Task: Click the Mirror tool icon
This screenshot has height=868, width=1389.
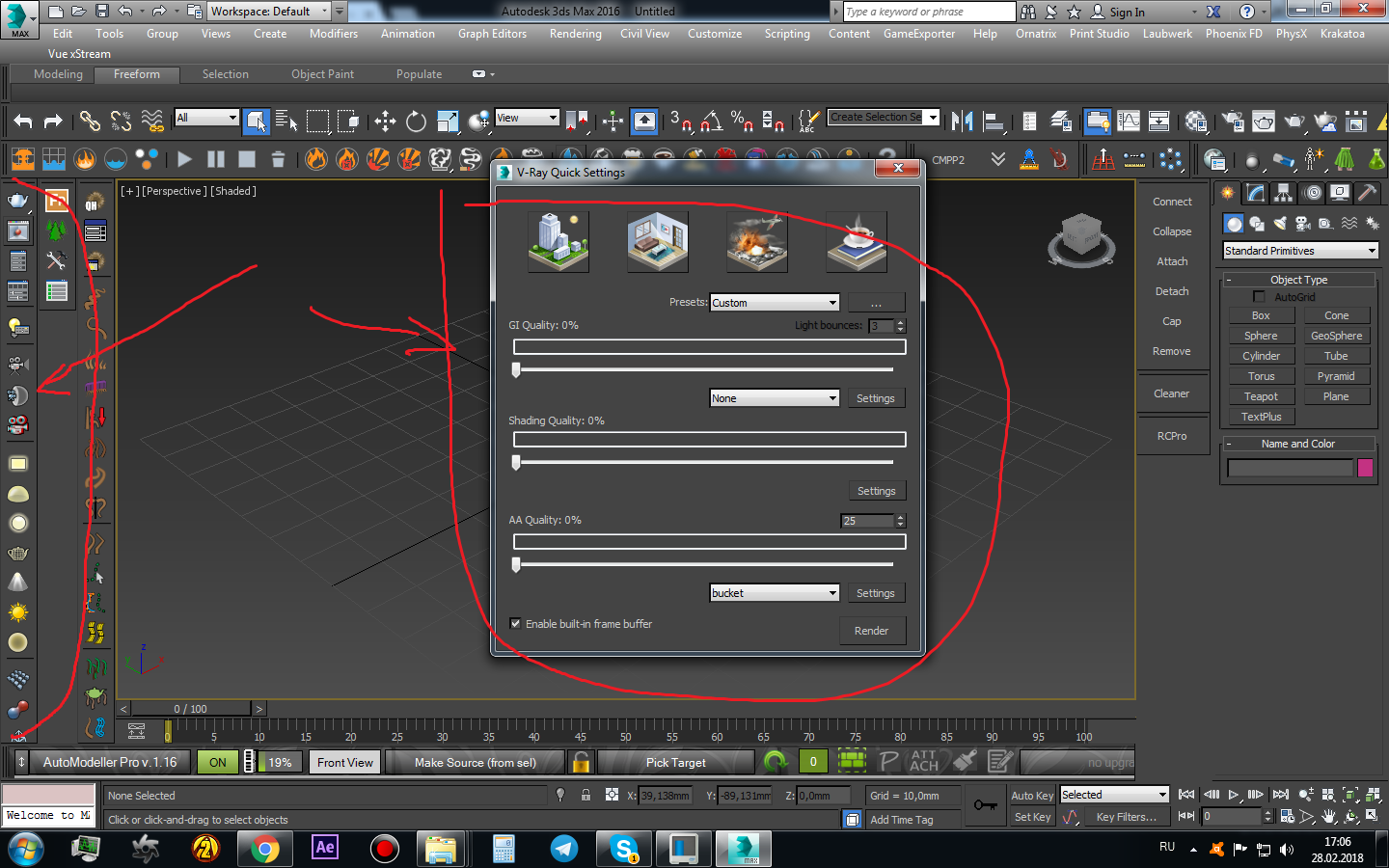Action: [962, 121]
